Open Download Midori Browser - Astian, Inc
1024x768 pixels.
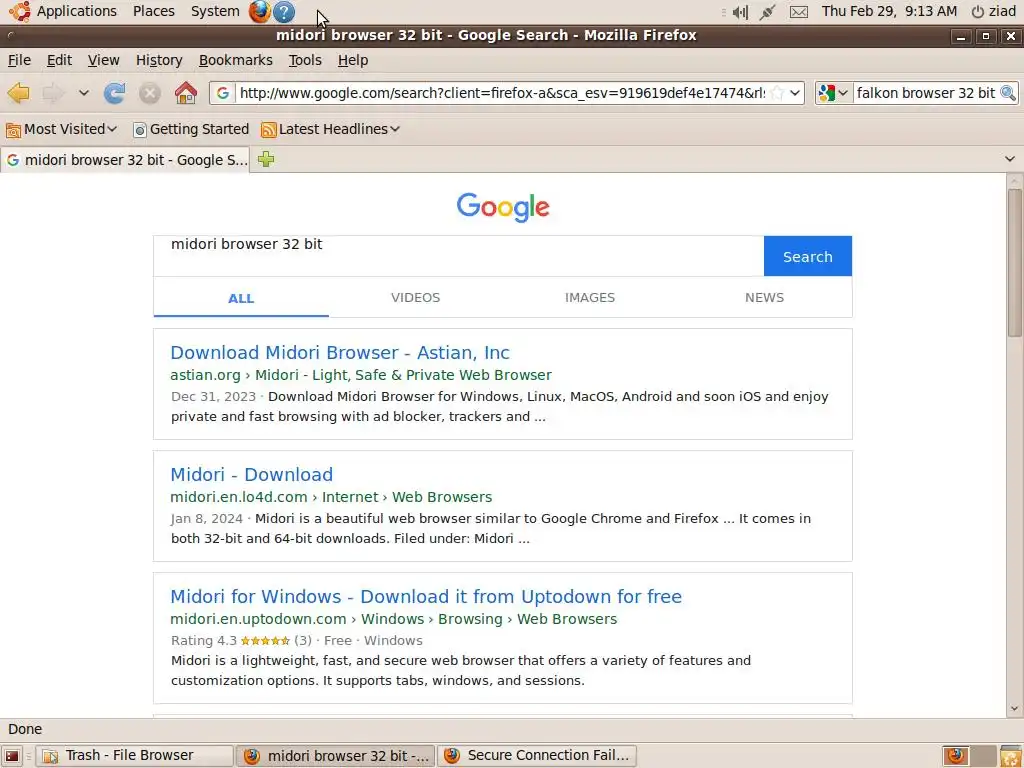coord(340,353)
